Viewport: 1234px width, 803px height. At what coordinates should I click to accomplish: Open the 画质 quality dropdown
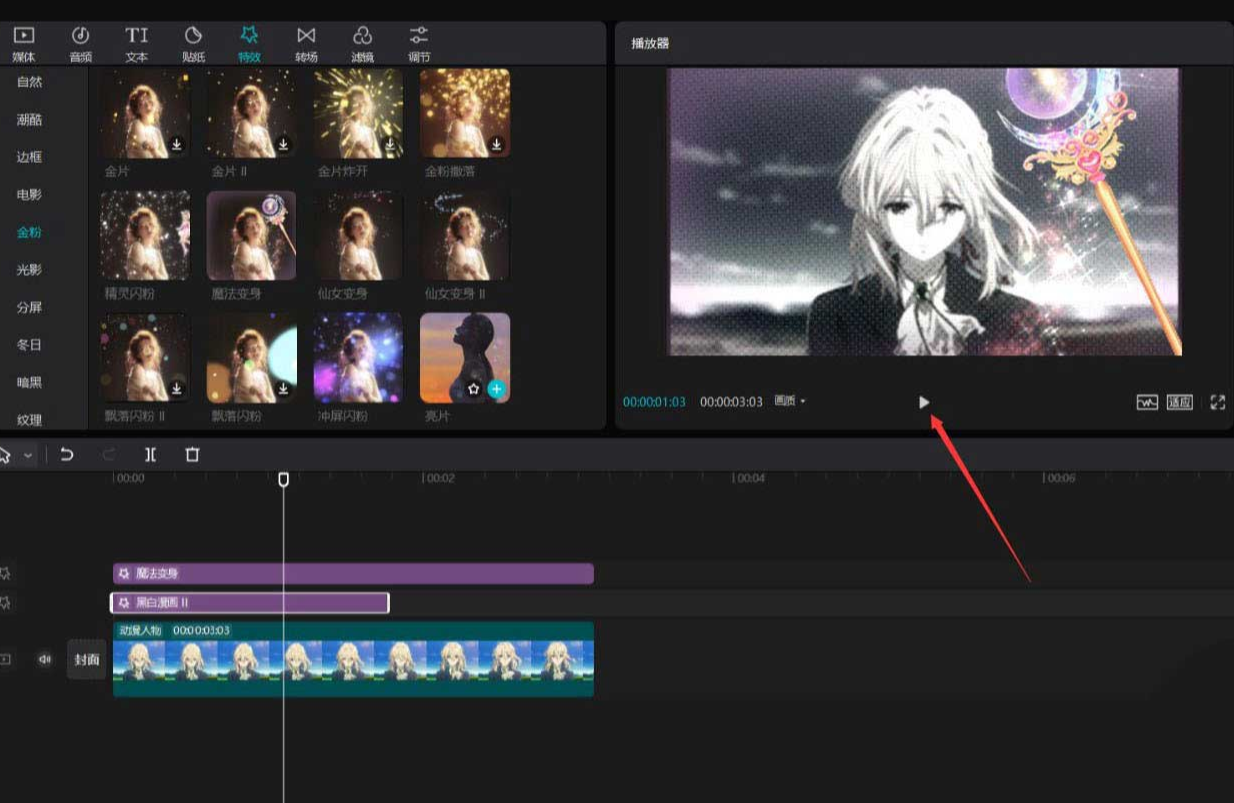tap(790, 402)
